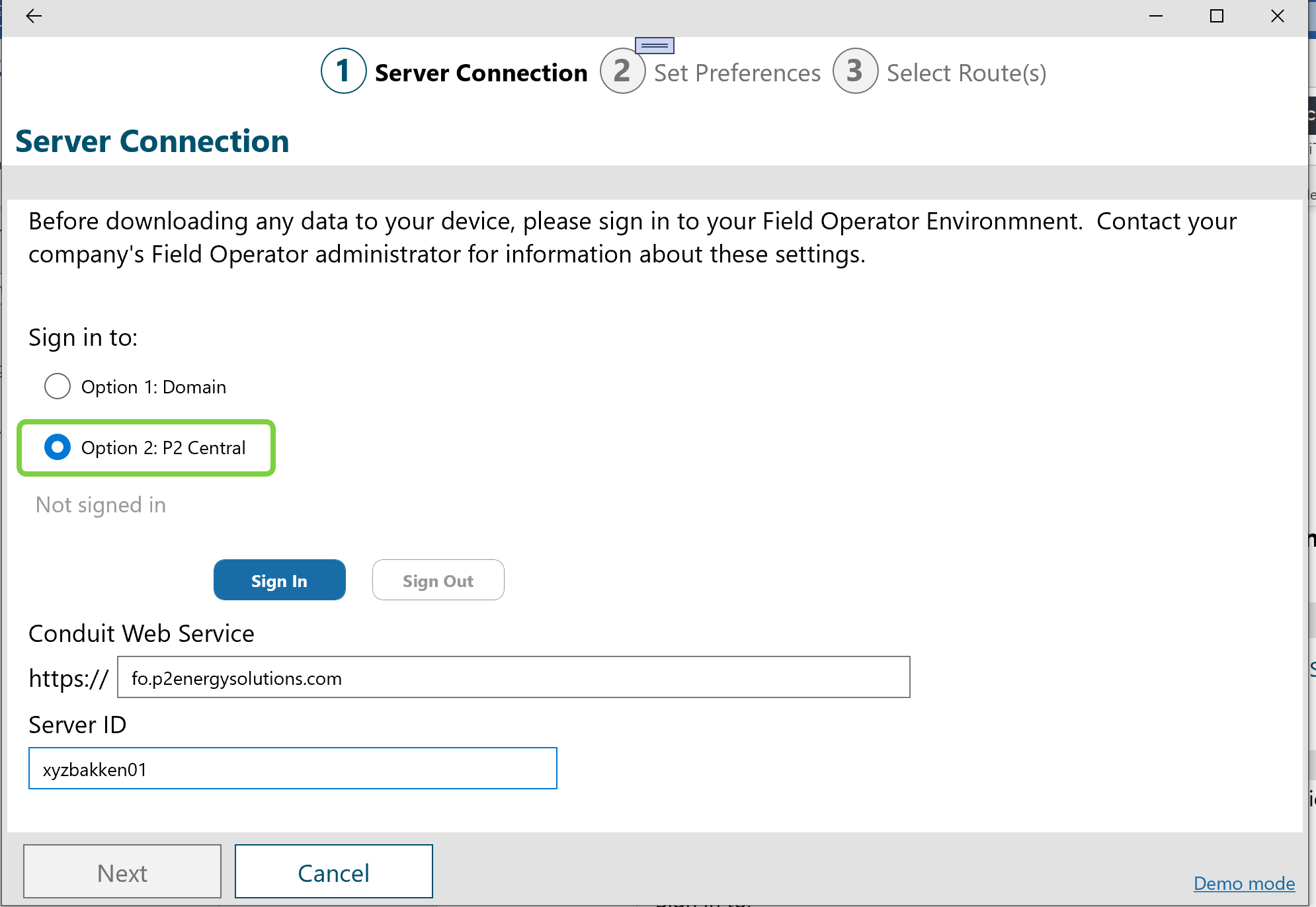Viewport: 1316px width, 907px height.
Task: Focus the Server ID text field
Action: click(x=292, y=769)
